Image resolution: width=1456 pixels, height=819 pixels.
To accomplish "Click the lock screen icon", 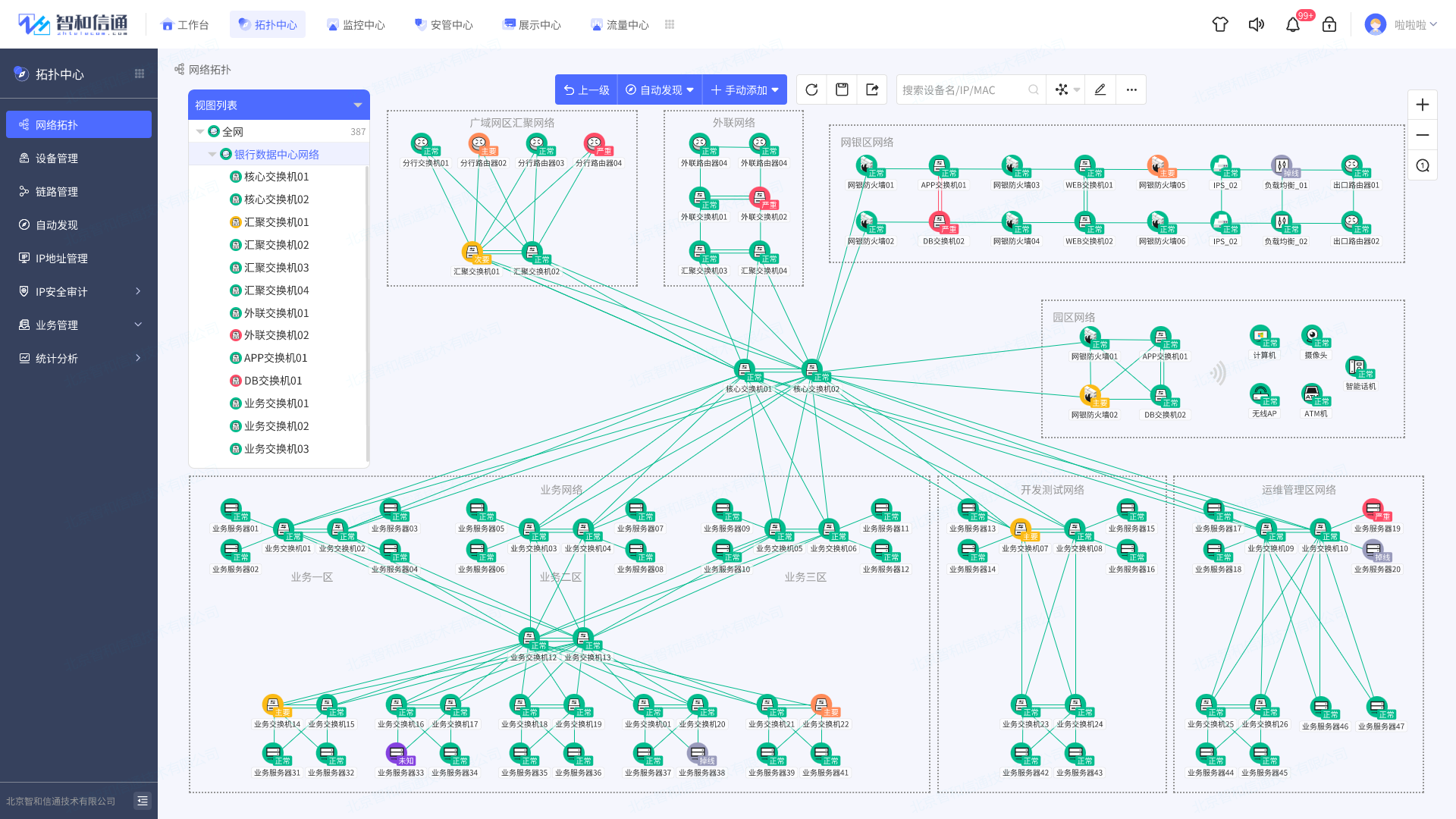I will click(x=1329, y=24).
